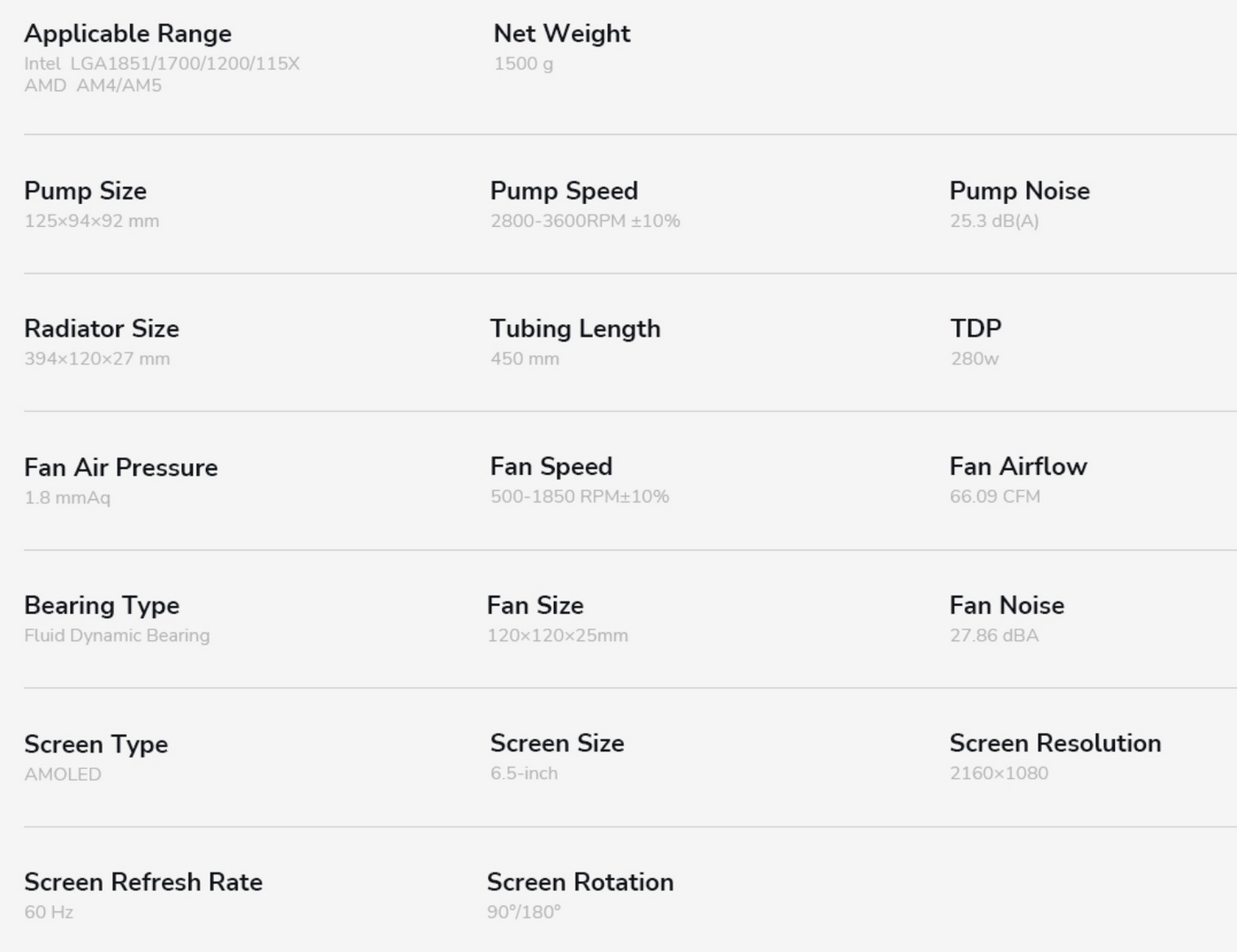Select the Tubing Length 450 mm value
Viewport: 1237px width, 952px height.
tap(525, 359)
